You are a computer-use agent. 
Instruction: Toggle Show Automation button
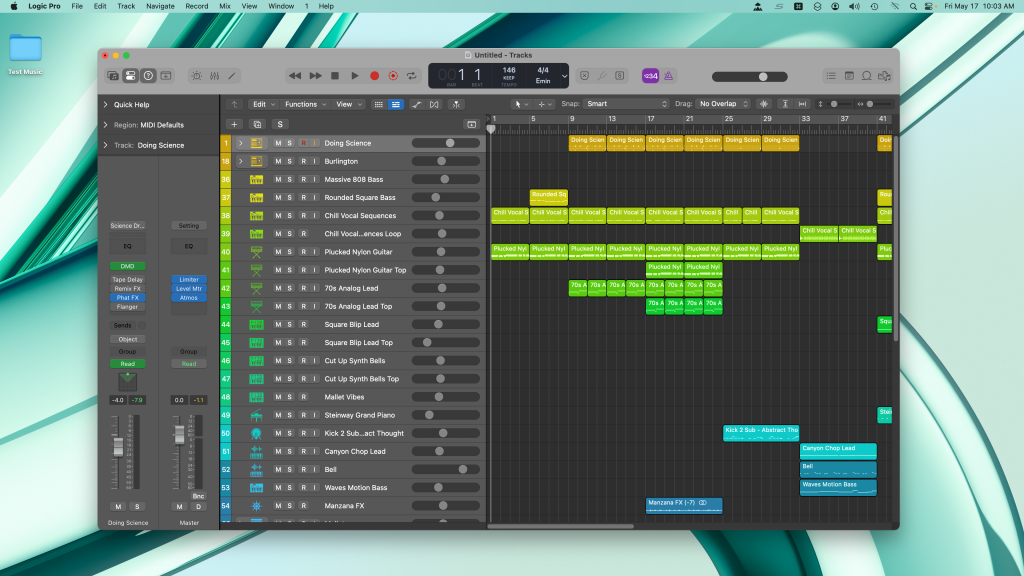click(416, 104)
